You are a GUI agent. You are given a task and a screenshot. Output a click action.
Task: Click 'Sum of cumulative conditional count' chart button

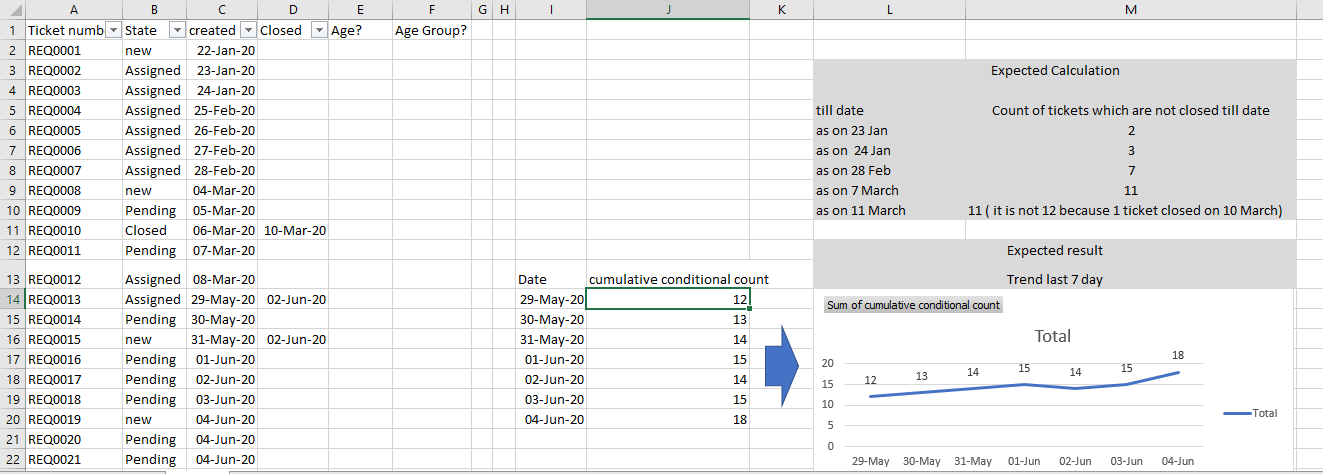[x=913, y=305]
